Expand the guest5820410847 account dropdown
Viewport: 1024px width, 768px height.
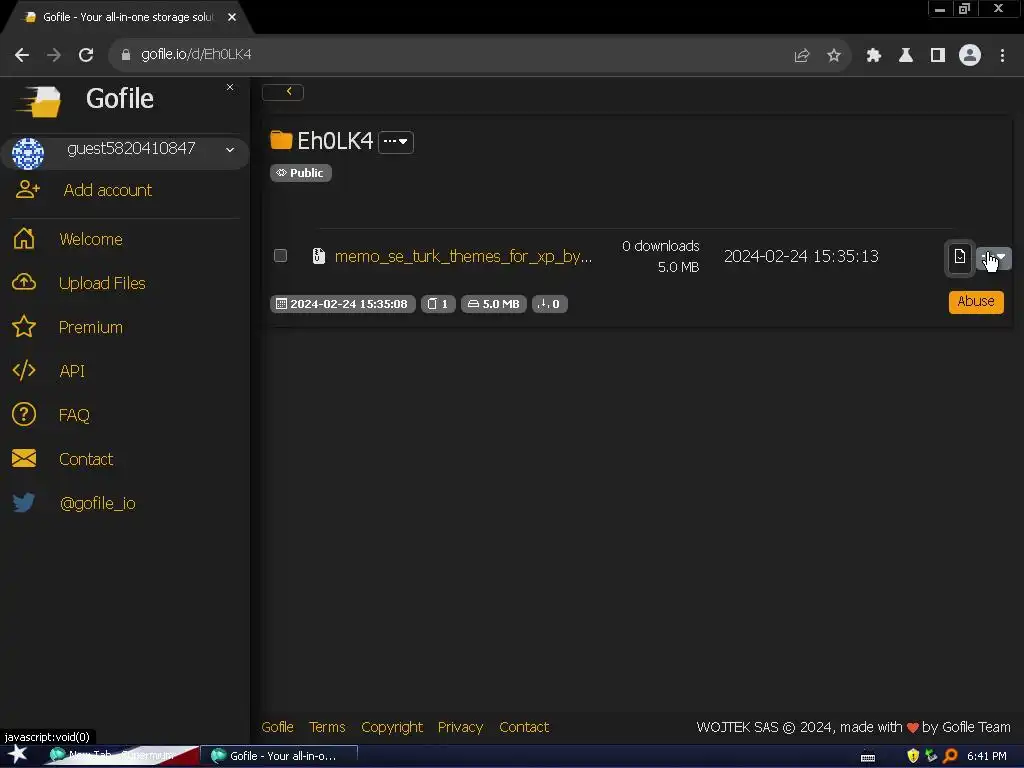coord(230,150)
